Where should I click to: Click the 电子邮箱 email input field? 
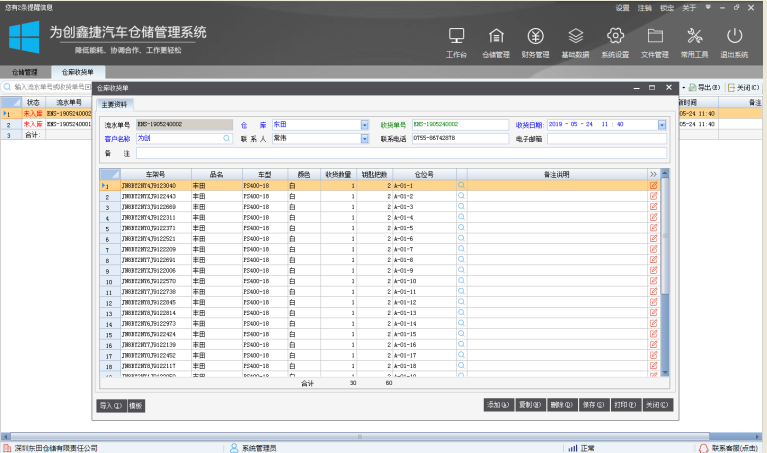[x=607, y=139]
